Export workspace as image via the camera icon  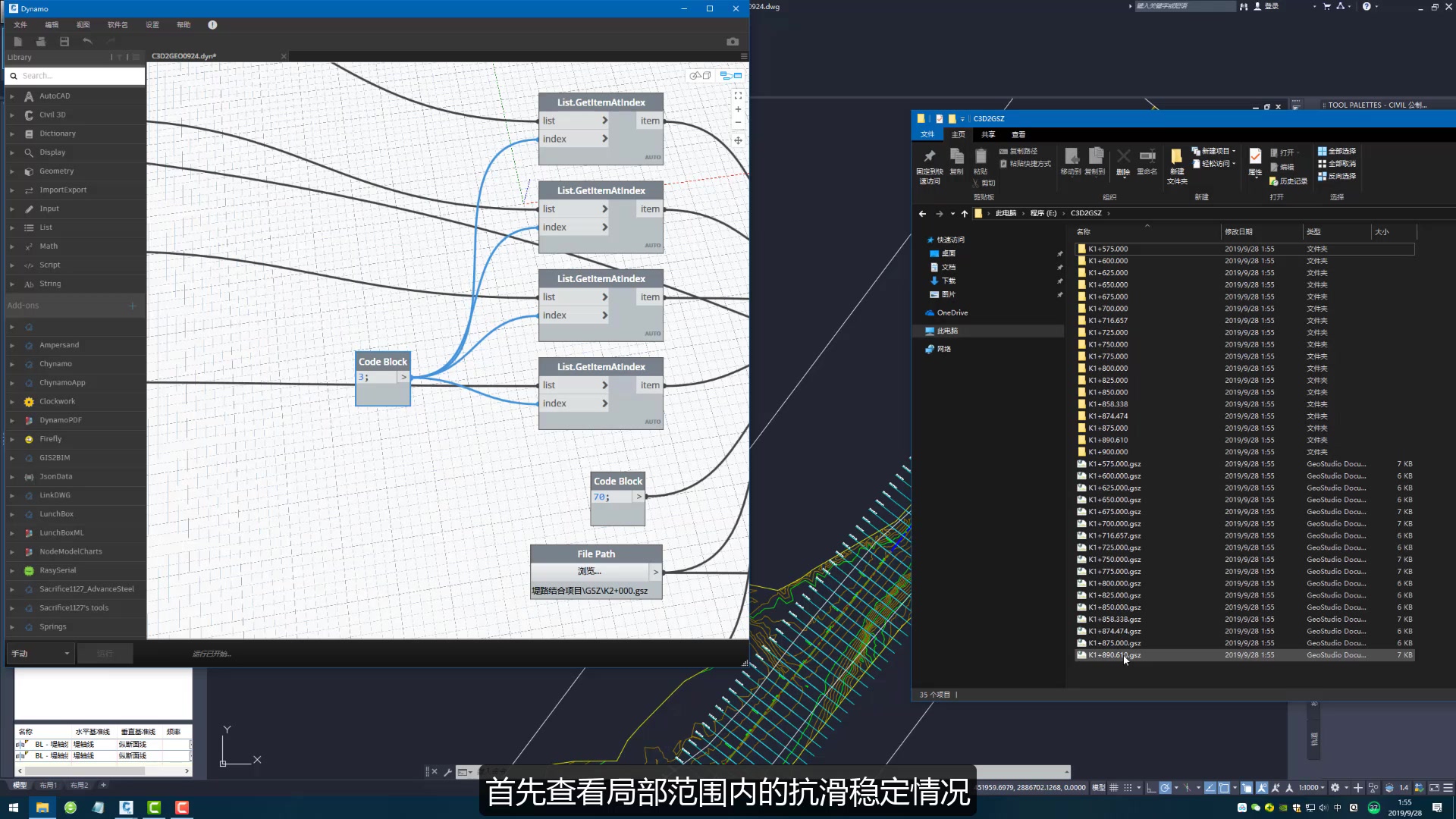pyautogui.click(x=733, y=42)
